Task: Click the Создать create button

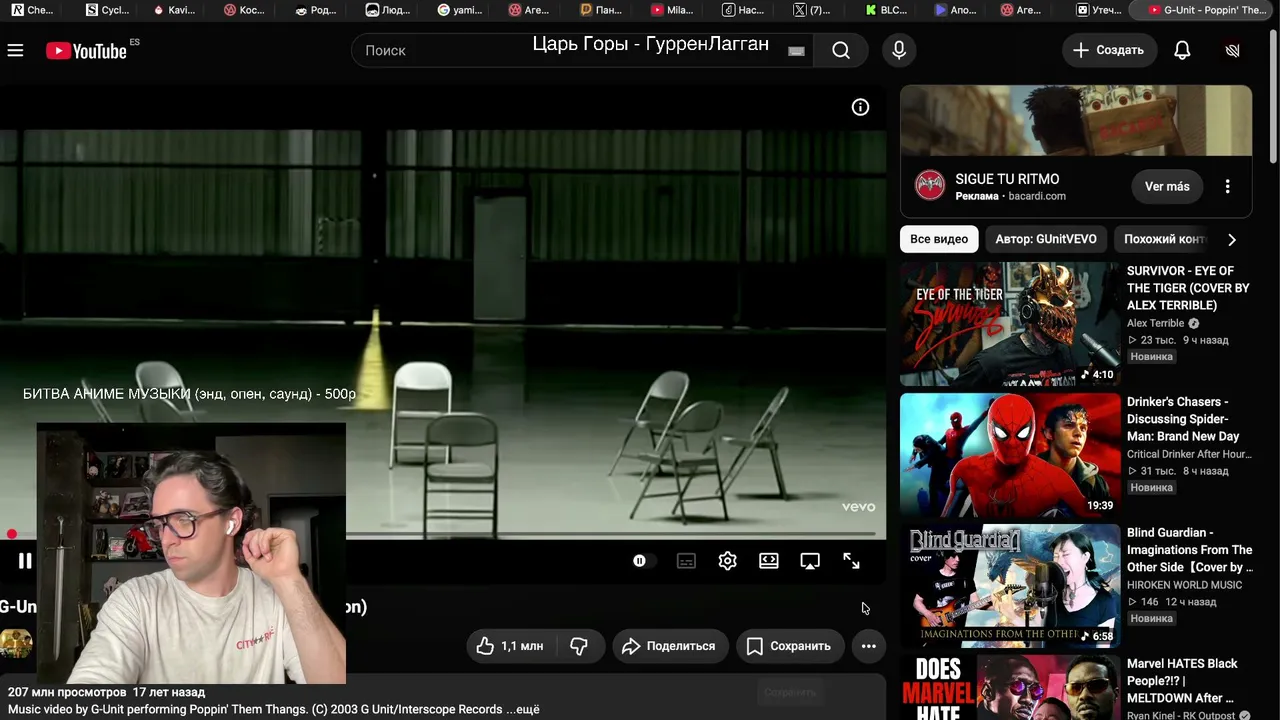Action: point(1110,50)
